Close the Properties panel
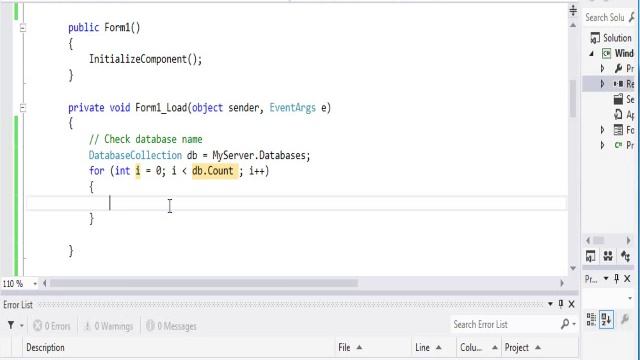This screenshot has height=360, width=640. tap(627, 279)
